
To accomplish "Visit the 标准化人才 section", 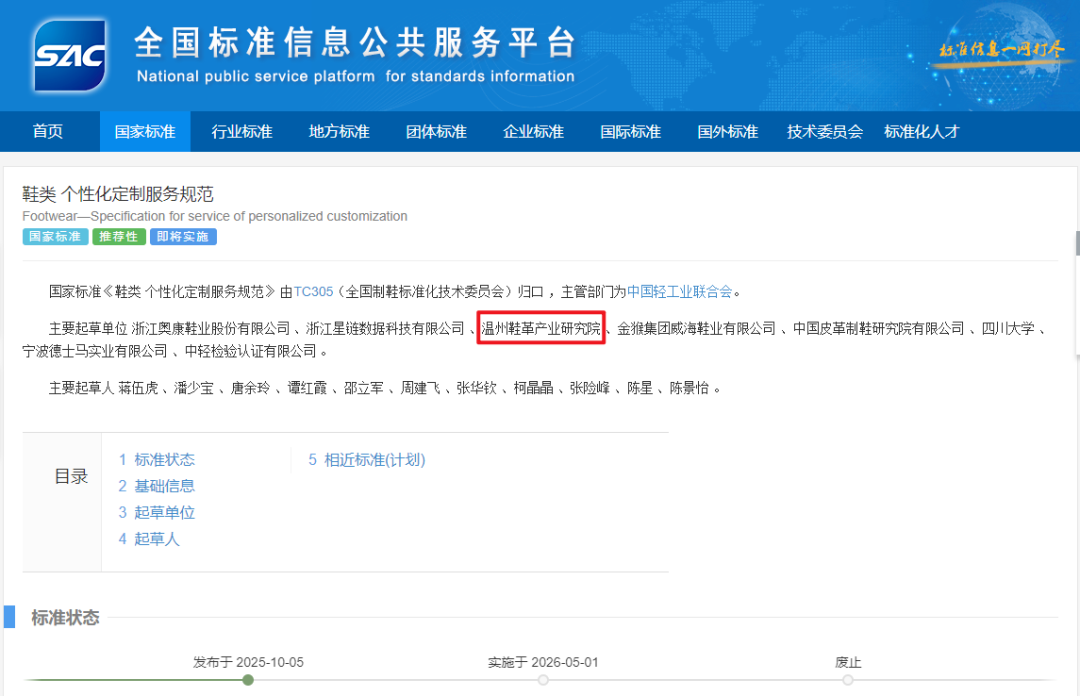I will pyautogui.click(x=923, y=131).
